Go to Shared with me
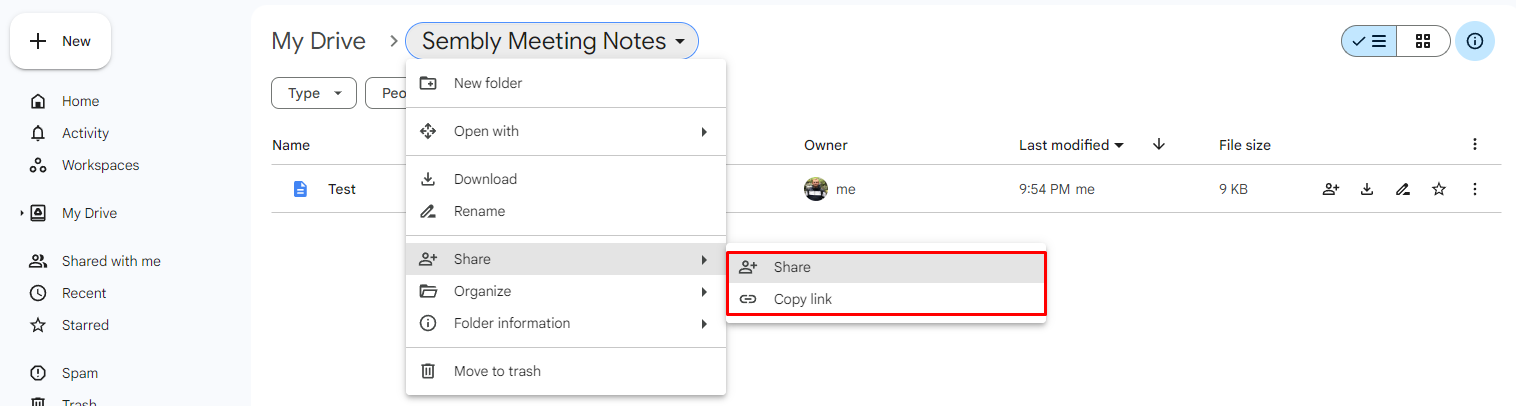The height and width of the screenshot is (406, 1516). [111, 261]
